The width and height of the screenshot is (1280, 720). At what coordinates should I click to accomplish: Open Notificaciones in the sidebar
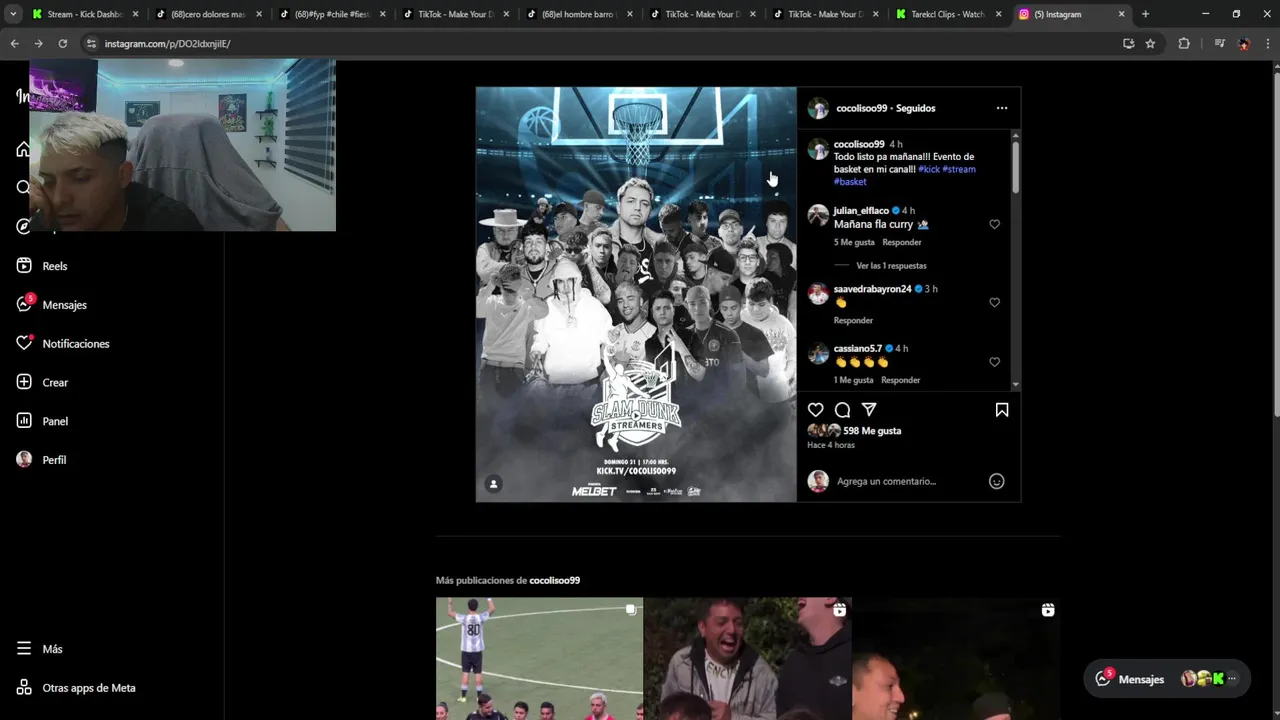pyautogui.click(x=62, y=343)
